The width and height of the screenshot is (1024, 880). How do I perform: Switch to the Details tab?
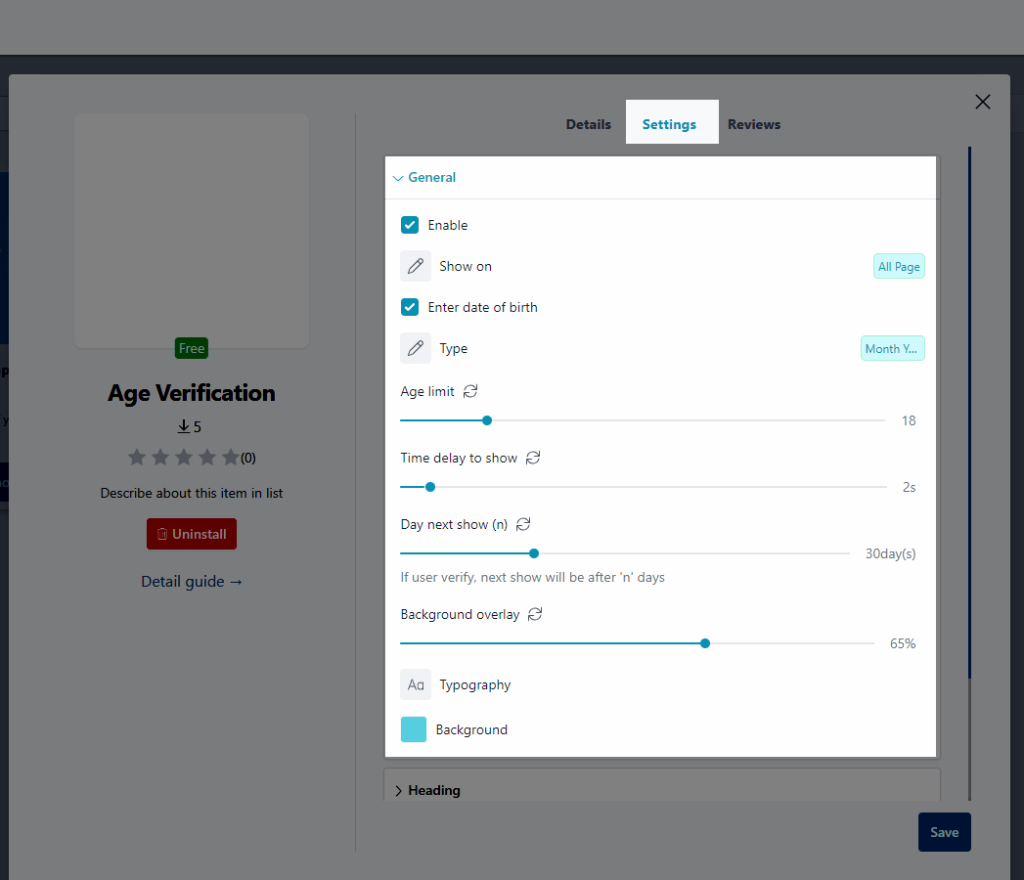(588, 124)
